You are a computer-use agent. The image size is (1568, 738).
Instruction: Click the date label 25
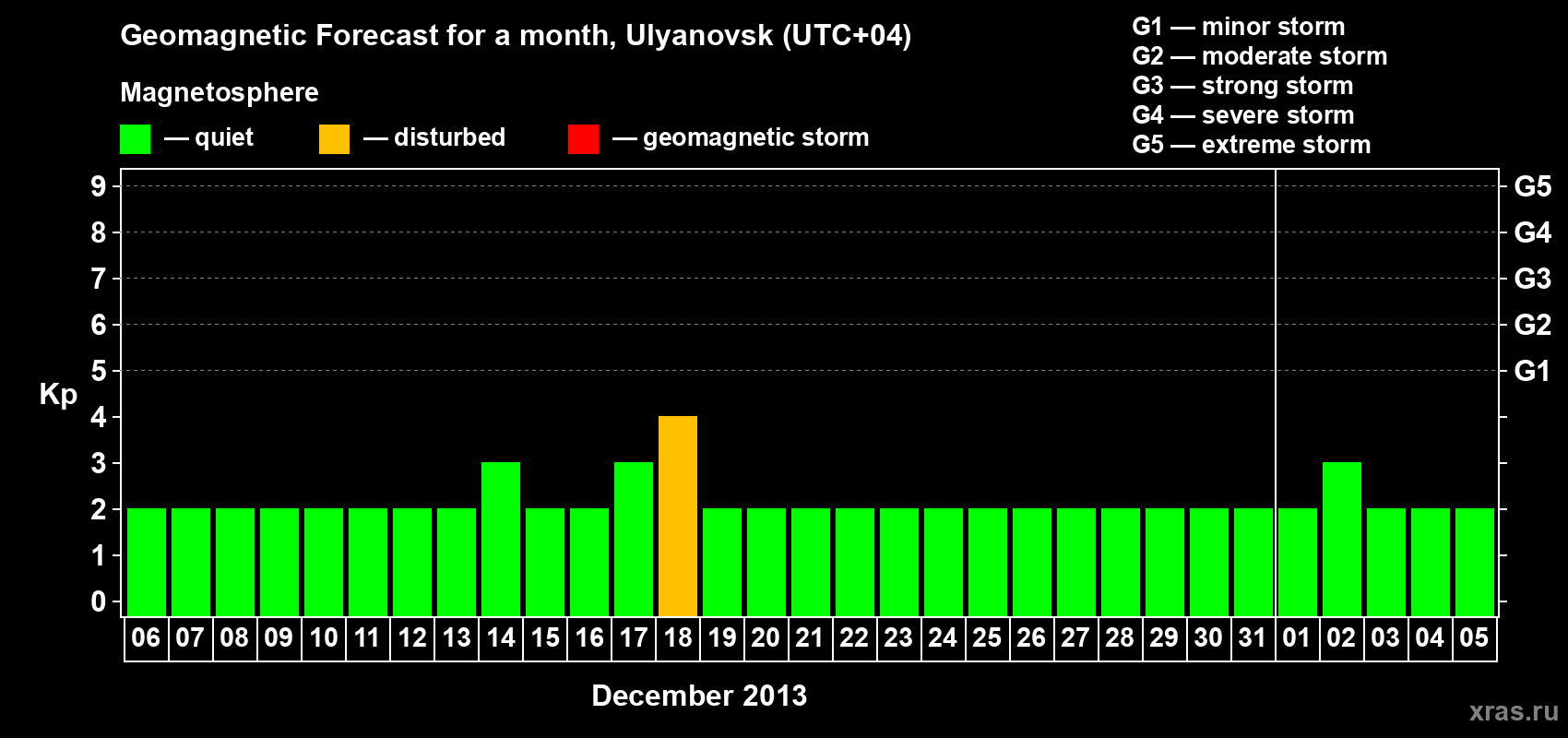coord(987,637)
